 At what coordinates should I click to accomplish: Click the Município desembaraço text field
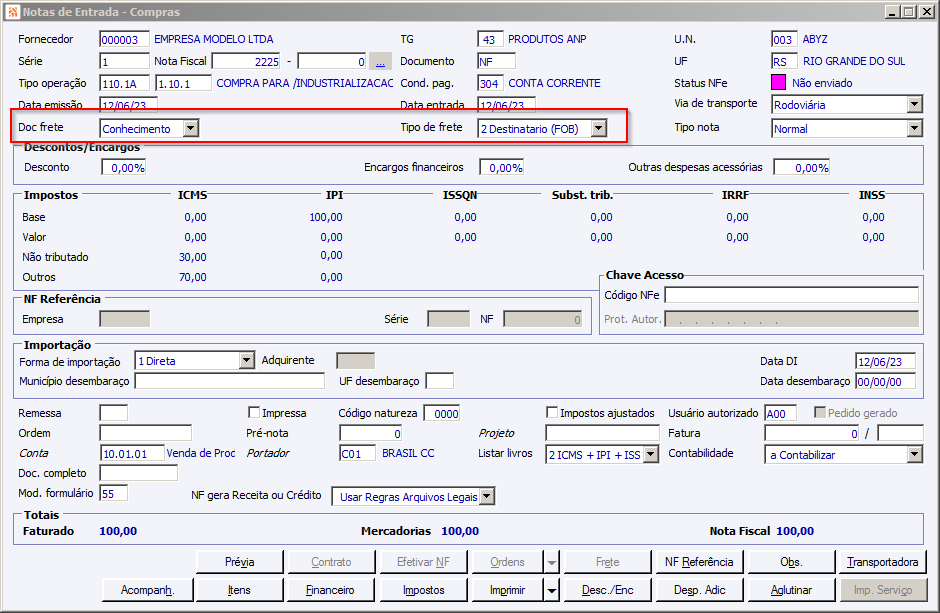tap(230, 381)
